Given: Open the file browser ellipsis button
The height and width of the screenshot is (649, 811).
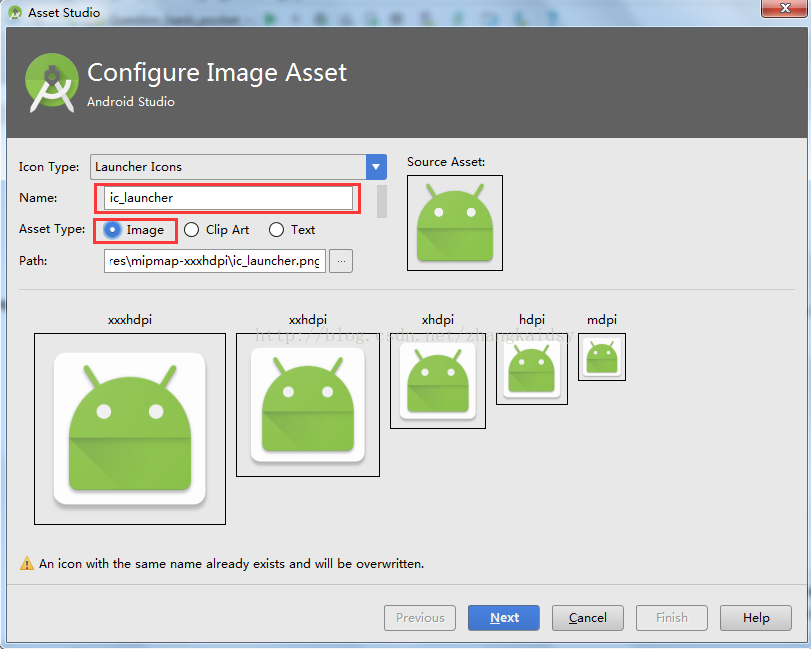Looking at the screenshot, I should pyautogui.click(x=341, y=261).
